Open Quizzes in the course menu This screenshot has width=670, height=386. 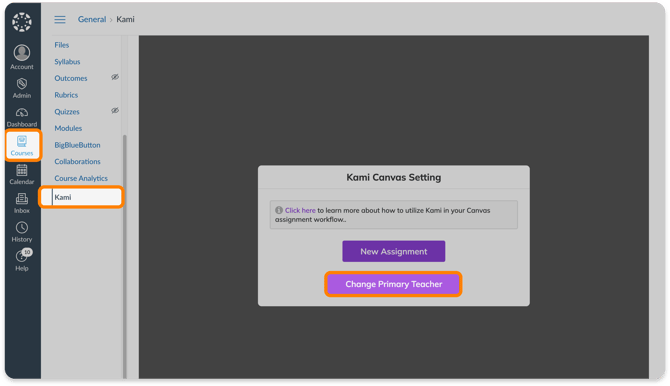[67, 112]
